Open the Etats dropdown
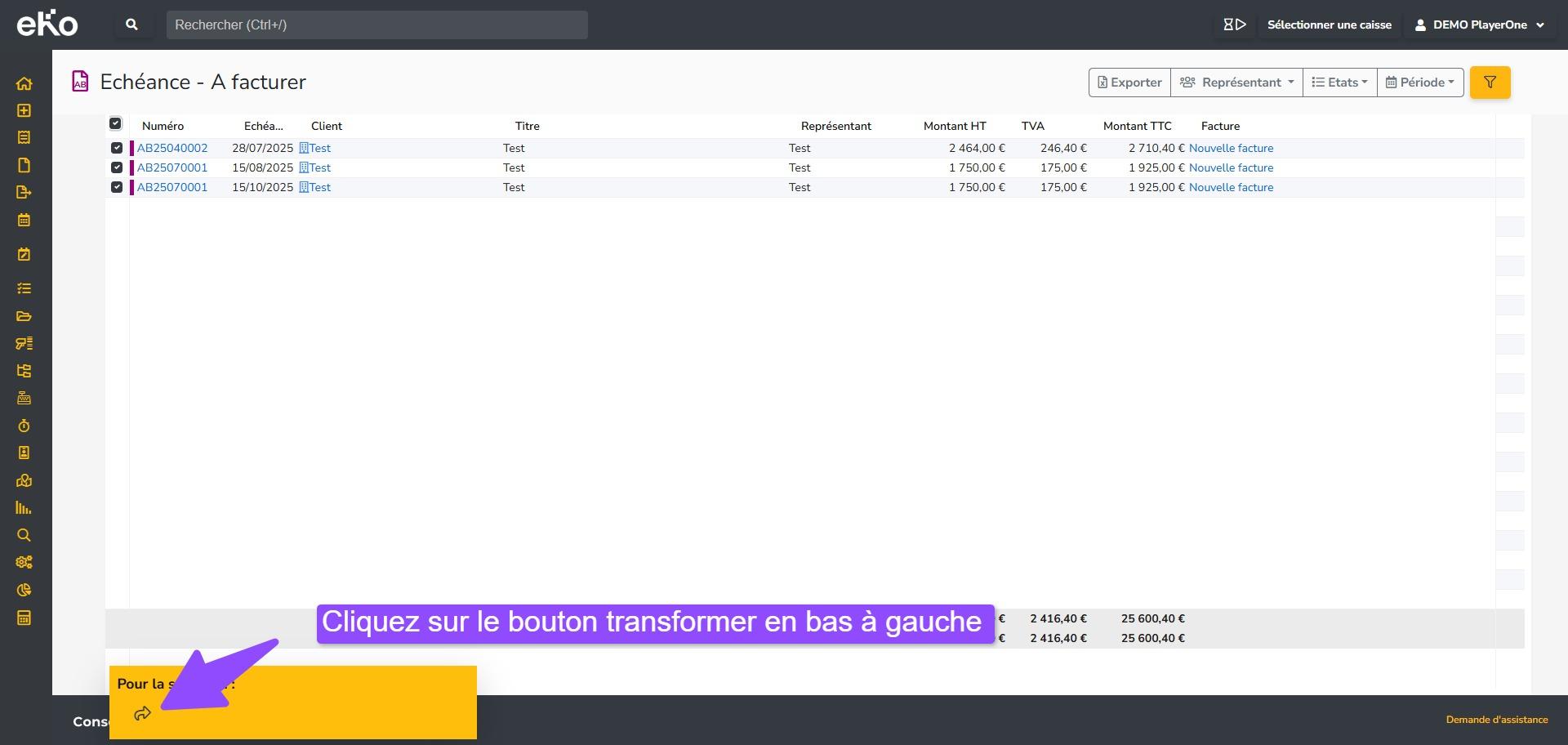The height and width of the screenshot is (745, 1568). 1339,83
